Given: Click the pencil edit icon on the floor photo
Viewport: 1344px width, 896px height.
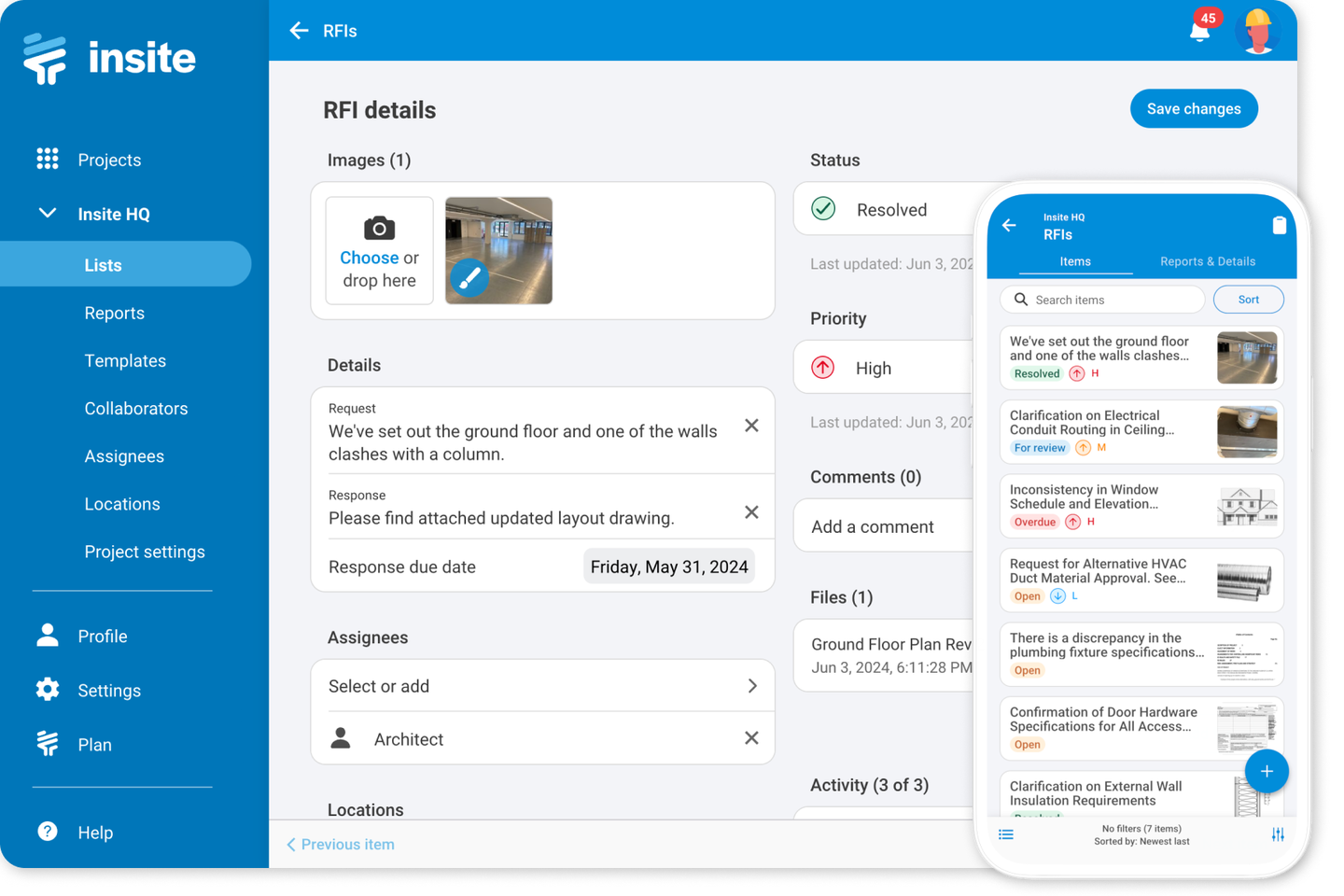Looking at the screenshot, I should click(x=469, y=277).
